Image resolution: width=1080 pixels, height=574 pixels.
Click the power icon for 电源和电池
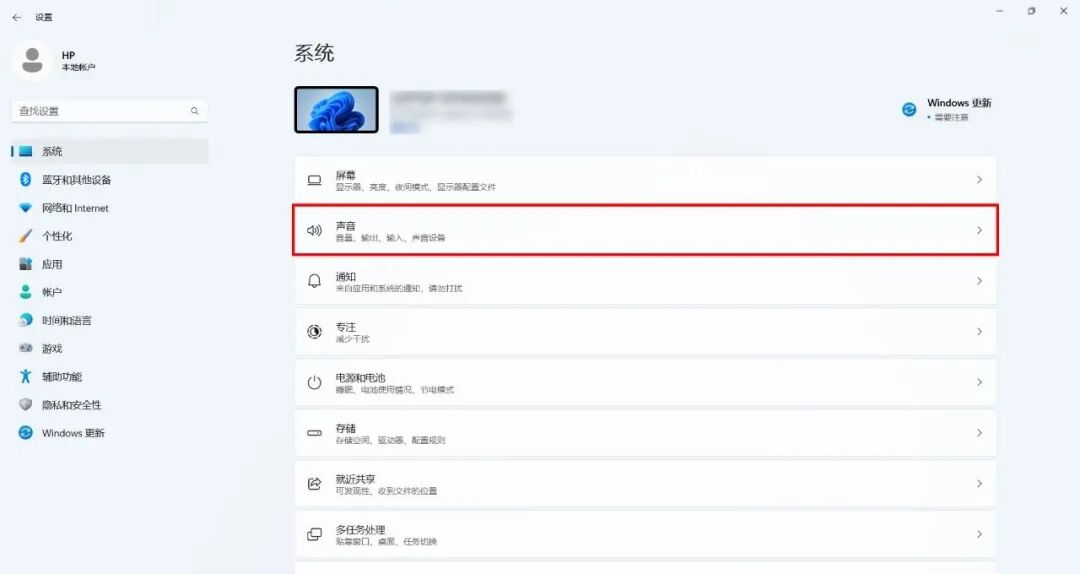(x=314, y=382)
